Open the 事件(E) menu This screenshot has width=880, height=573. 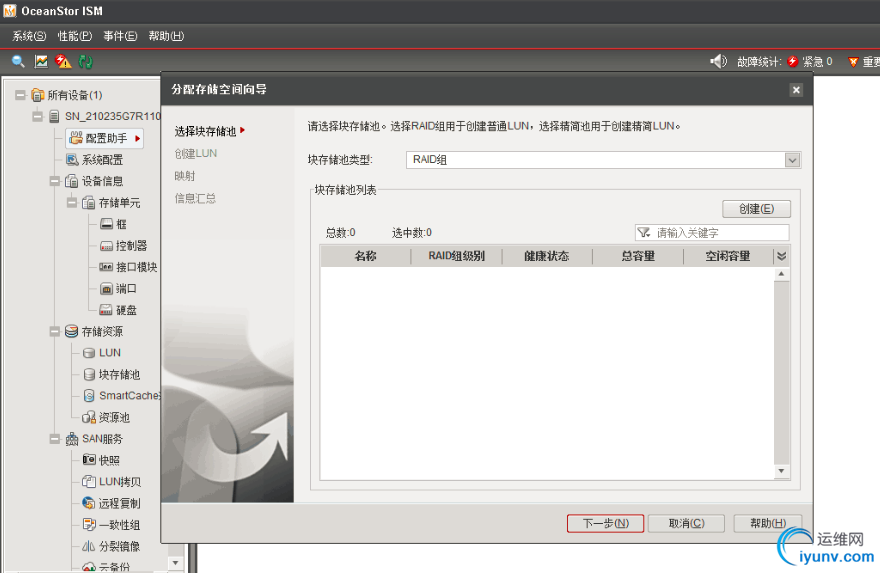point(120,36)
